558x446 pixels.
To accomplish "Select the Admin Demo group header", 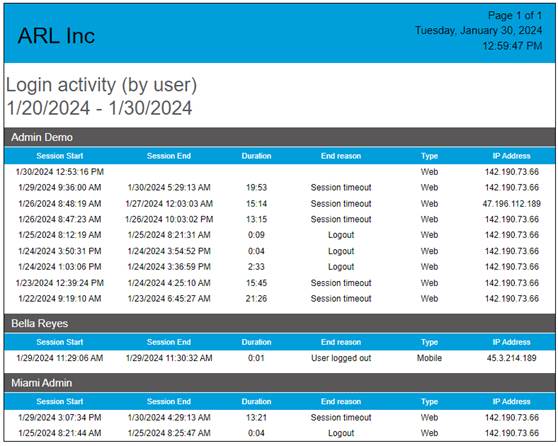I will point(279,137).
